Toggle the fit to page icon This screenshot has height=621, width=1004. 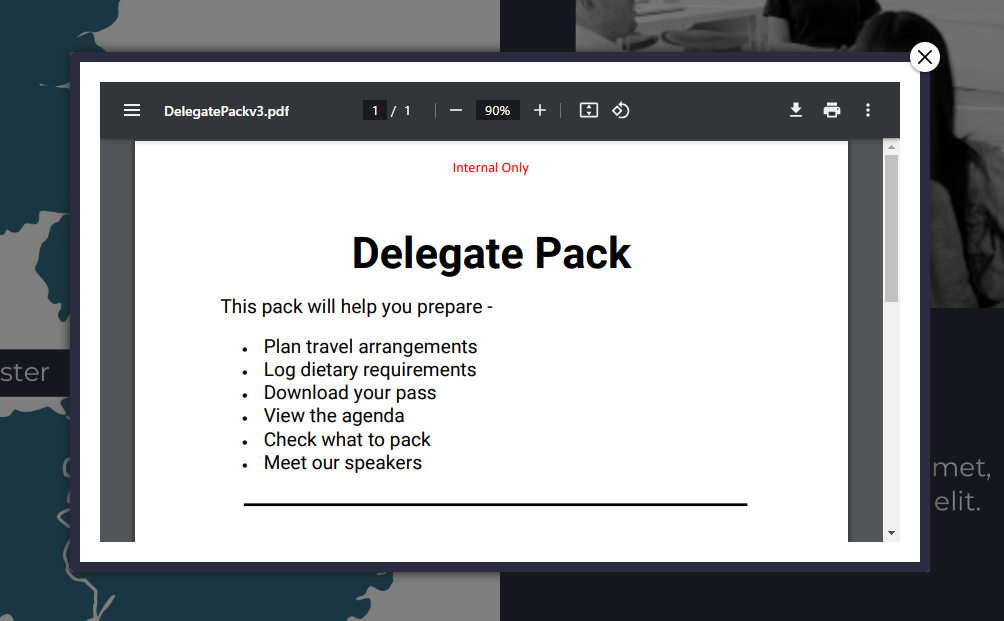click(589, 110)
